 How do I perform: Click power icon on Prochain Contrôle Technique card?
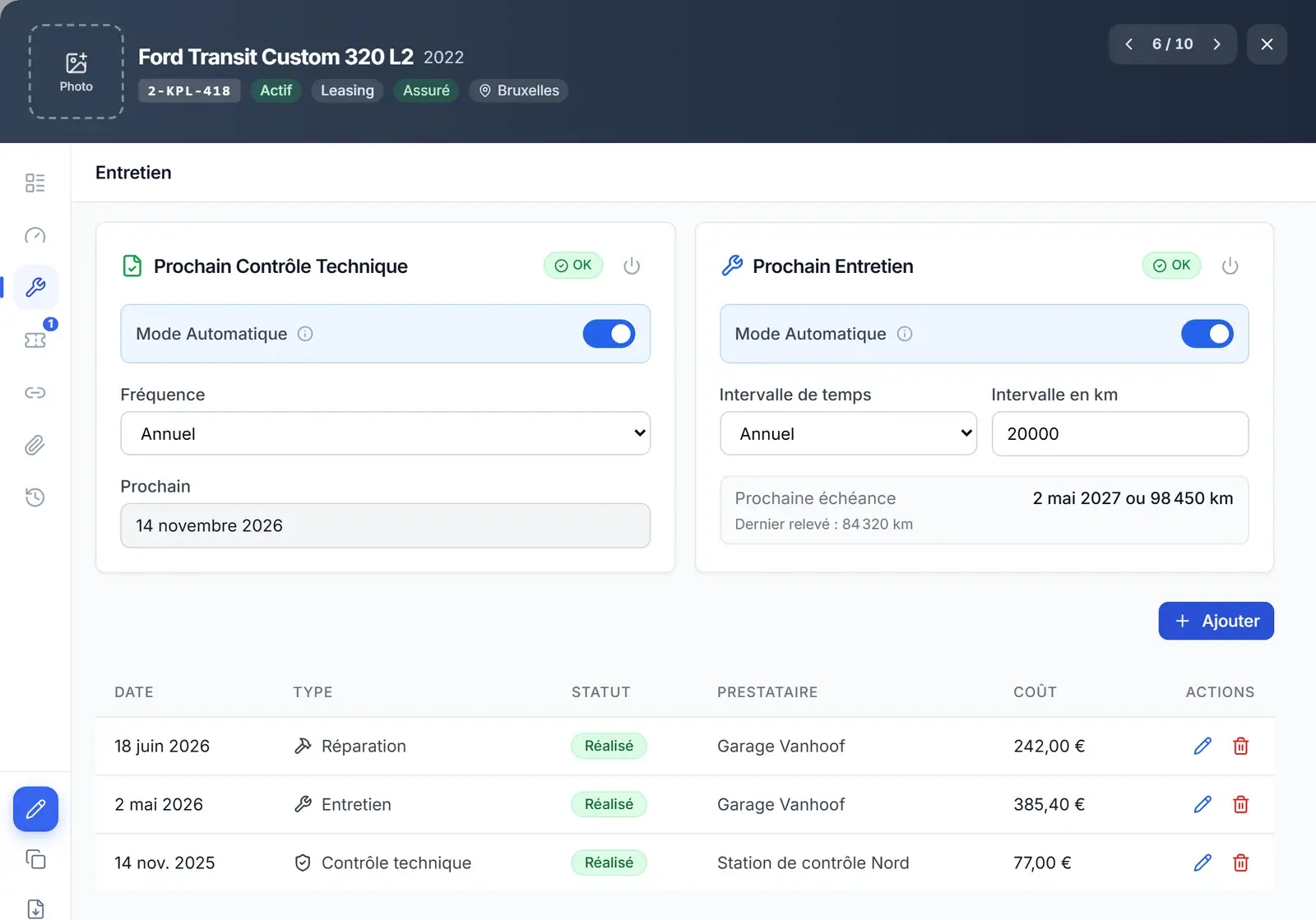[x=632, y=266]
